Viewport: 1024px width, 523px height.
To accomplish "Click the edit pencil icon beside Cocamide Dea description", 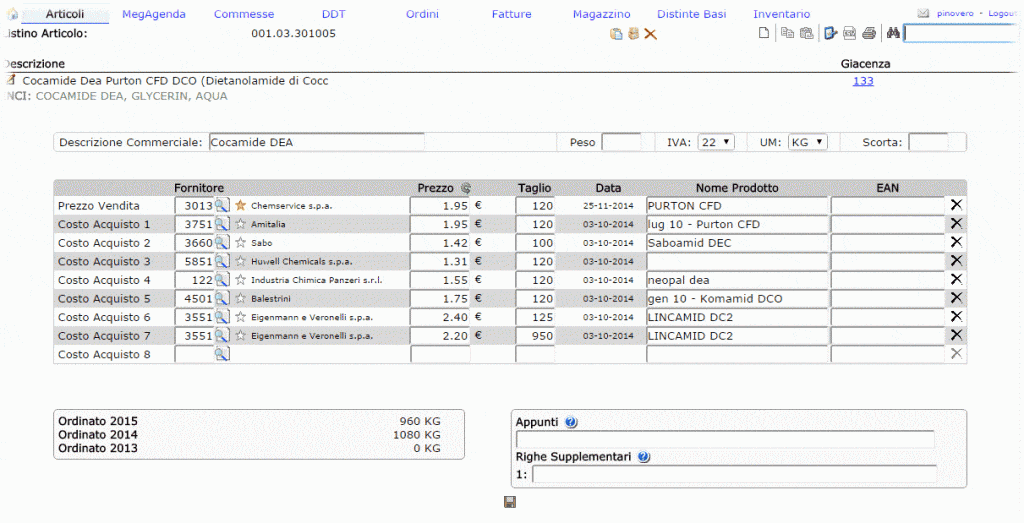I will point(10,80).
